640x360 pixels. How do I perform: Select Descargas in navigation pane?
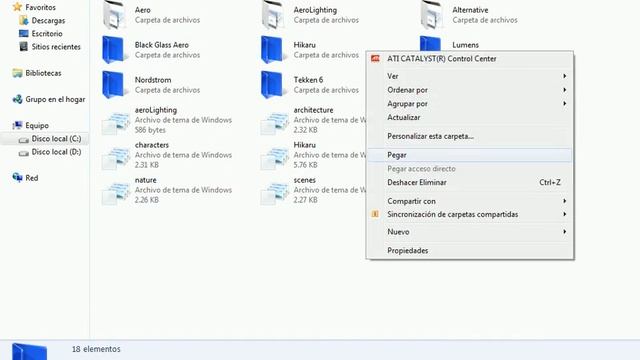pos(48,20)
